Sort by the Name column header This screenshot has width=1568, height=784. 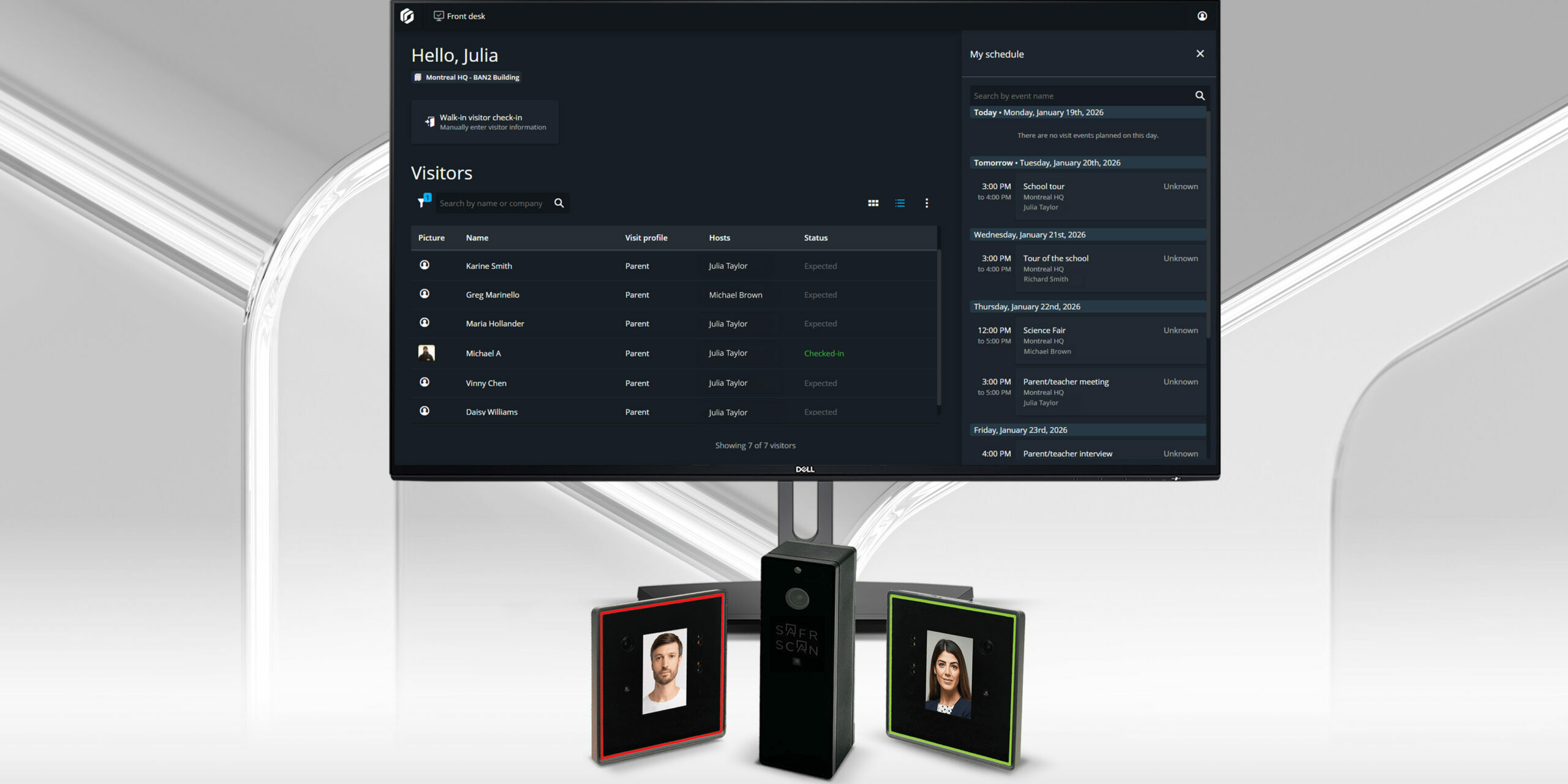[477, 238]
